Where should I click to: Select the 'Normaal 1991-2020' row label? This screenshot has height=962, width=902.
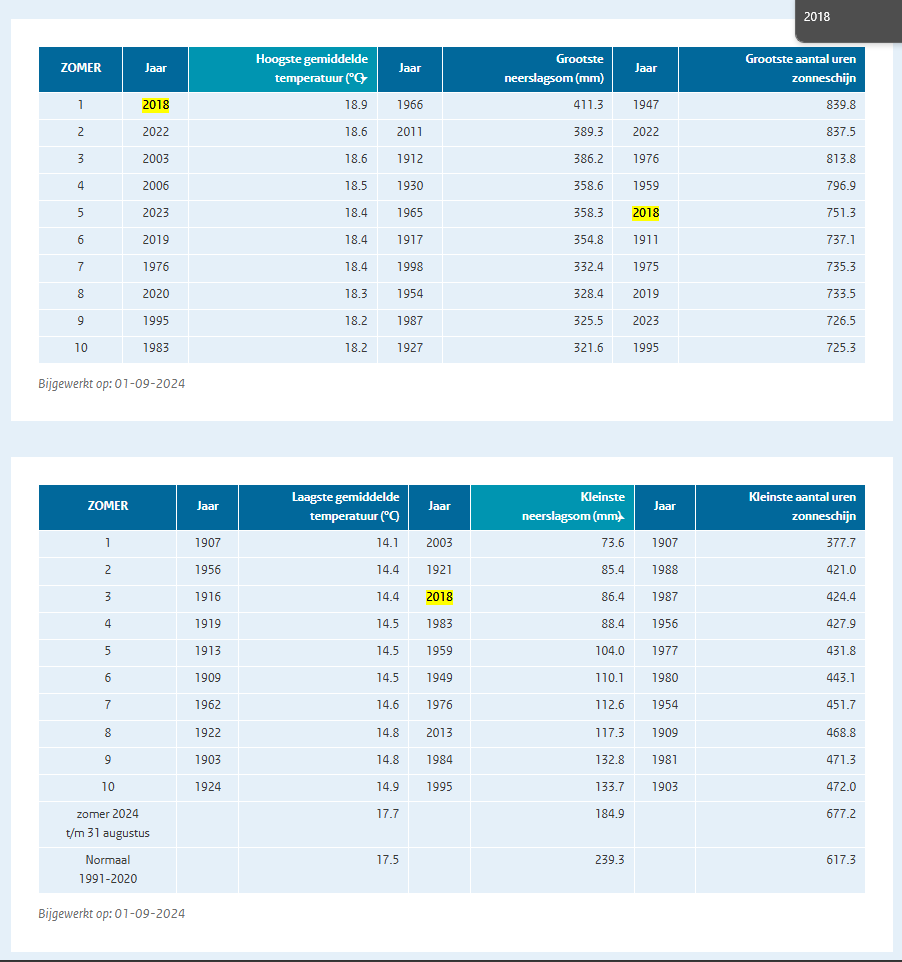point(108,869)
